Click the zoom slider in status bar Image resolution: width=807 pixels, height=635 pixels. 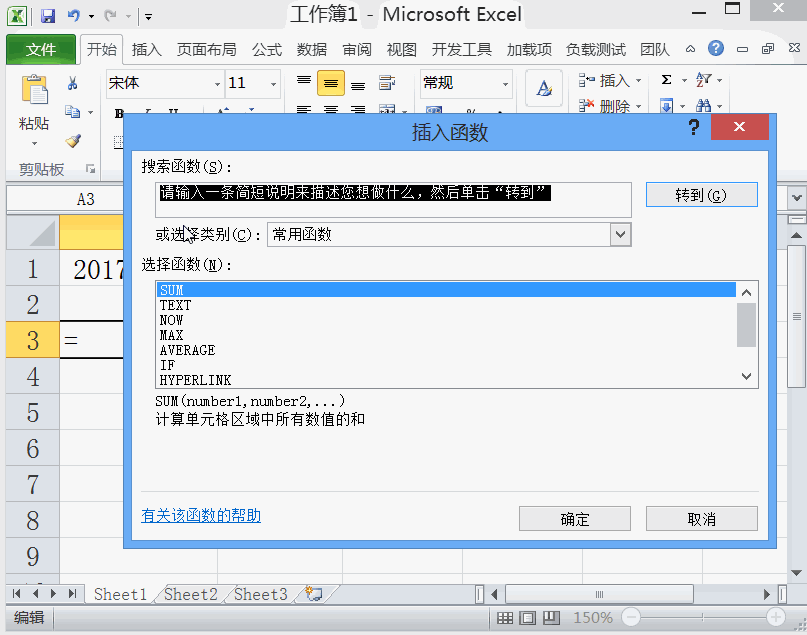point(700,618)
